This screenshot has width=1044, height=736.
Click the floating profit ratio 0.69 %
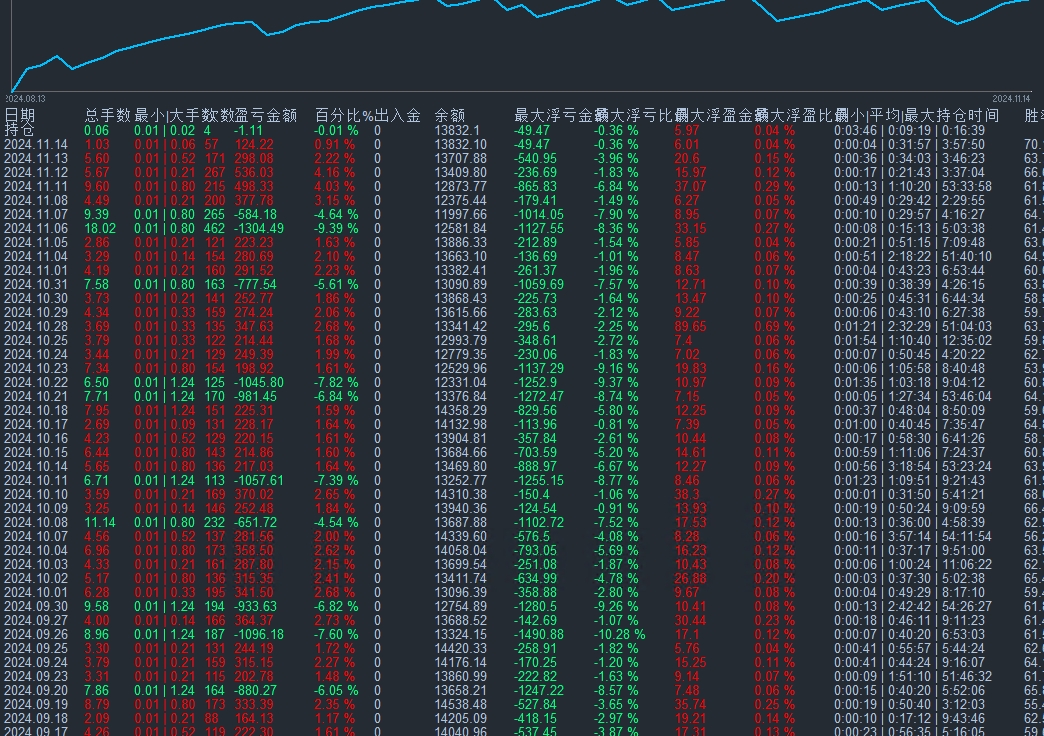tap(774, 326)
